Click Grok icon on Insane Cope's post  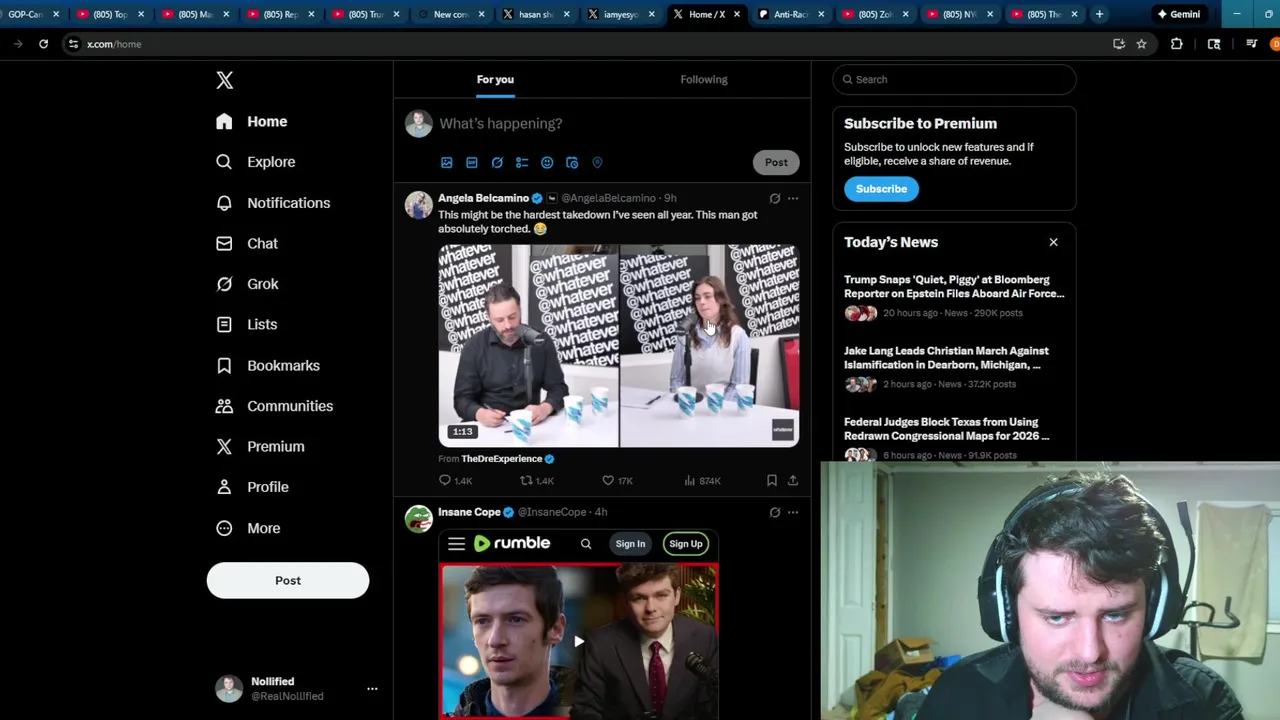(775, 512)
